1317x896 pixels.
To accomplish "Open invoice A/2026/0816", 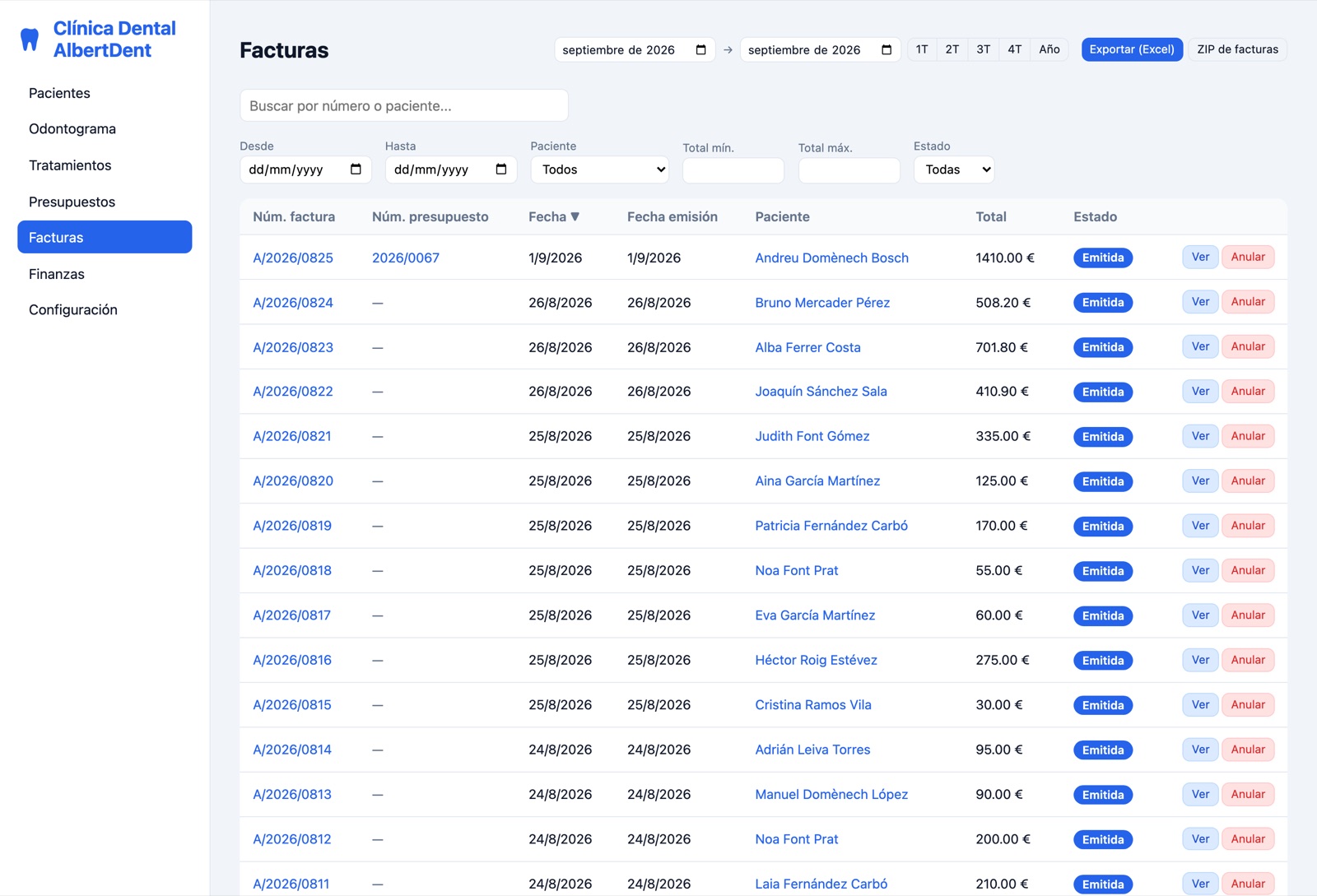I will point(292,660).
